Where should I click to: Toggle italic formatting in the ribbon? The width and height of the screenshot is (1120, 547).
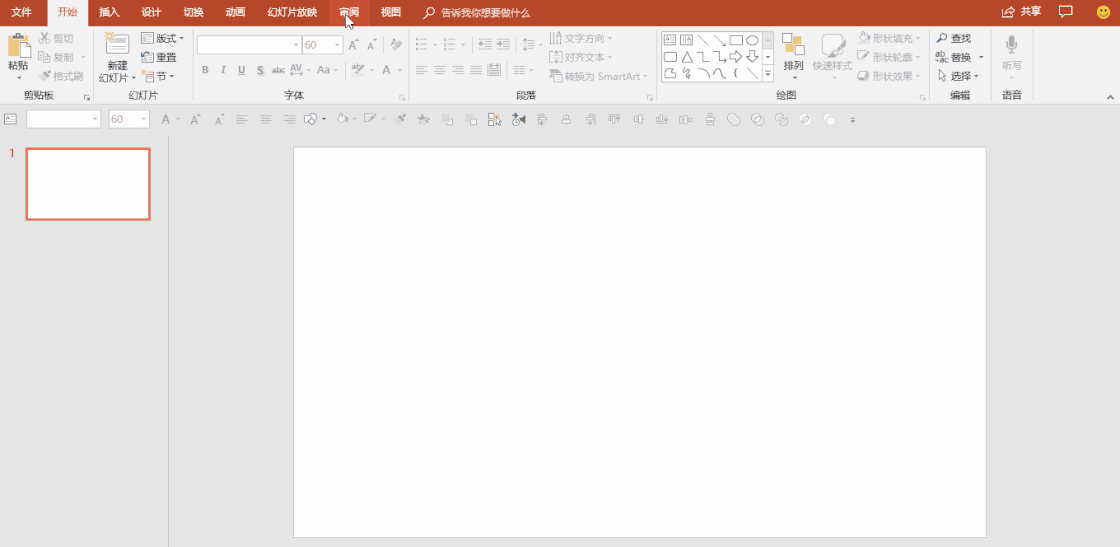click(x=223, y=70)
